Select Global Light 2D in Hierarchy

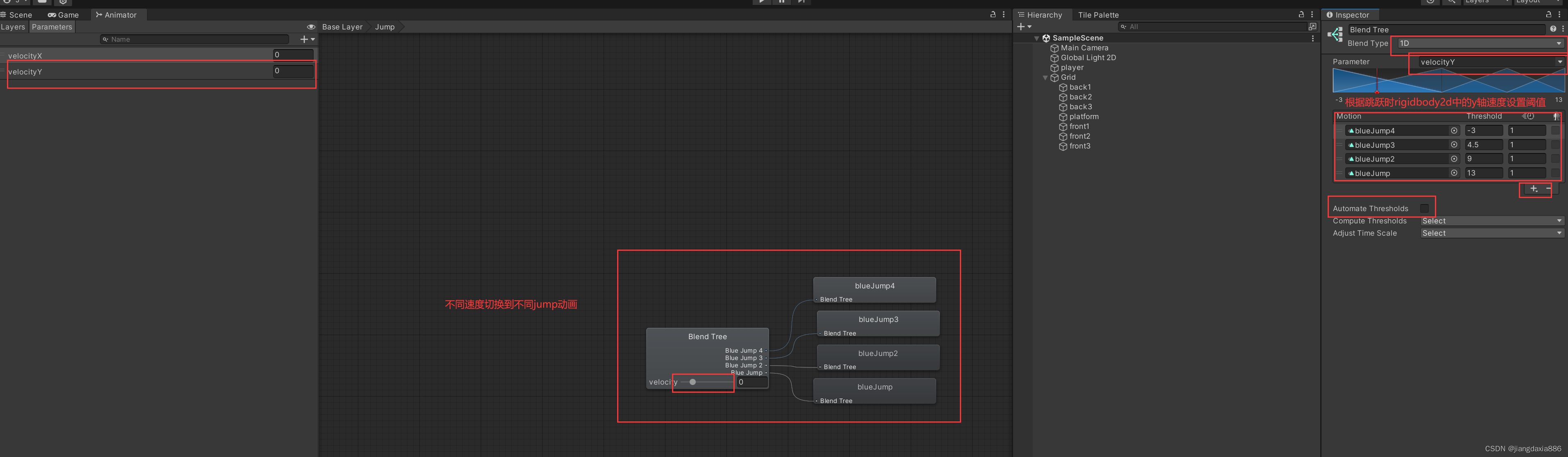(1088, 58)
